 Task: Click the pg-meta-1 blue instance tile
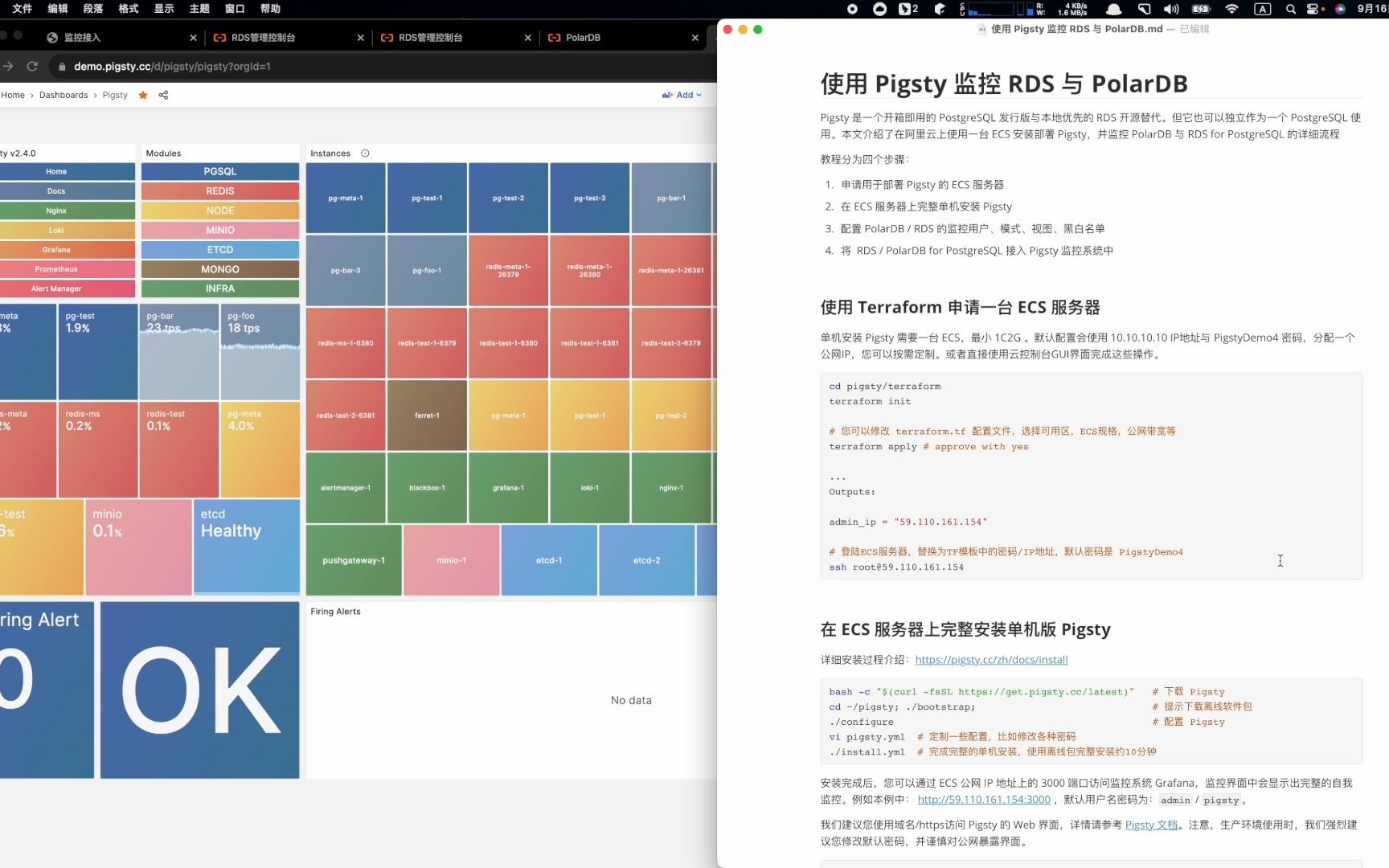[x=346, y=198]
